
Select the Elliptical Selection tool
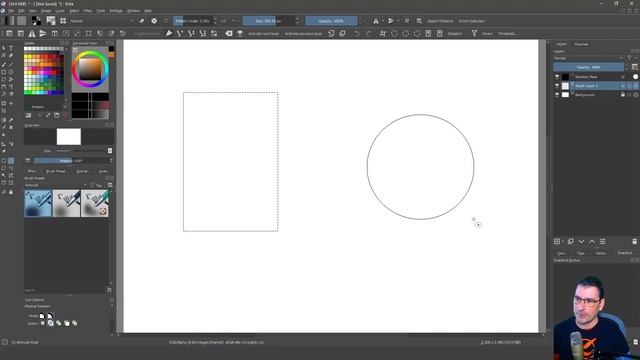[x=11, y=160]
